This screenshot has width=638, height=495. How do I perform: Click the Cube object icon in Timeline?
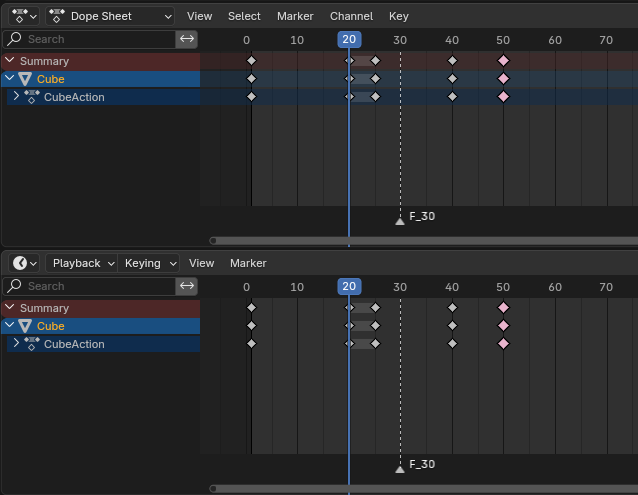point(25,326)
